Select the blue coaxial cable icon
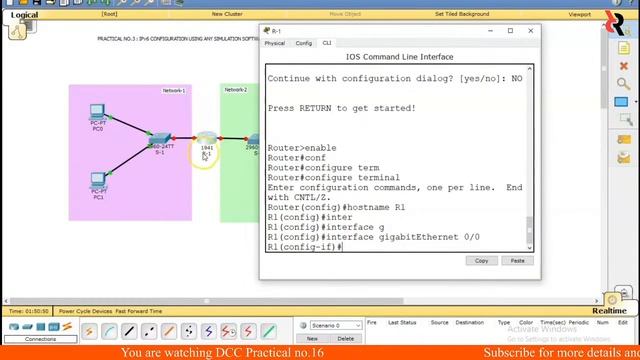Image resolution: width=640 pixels, height=360 pixels. [x=209, y=331]
